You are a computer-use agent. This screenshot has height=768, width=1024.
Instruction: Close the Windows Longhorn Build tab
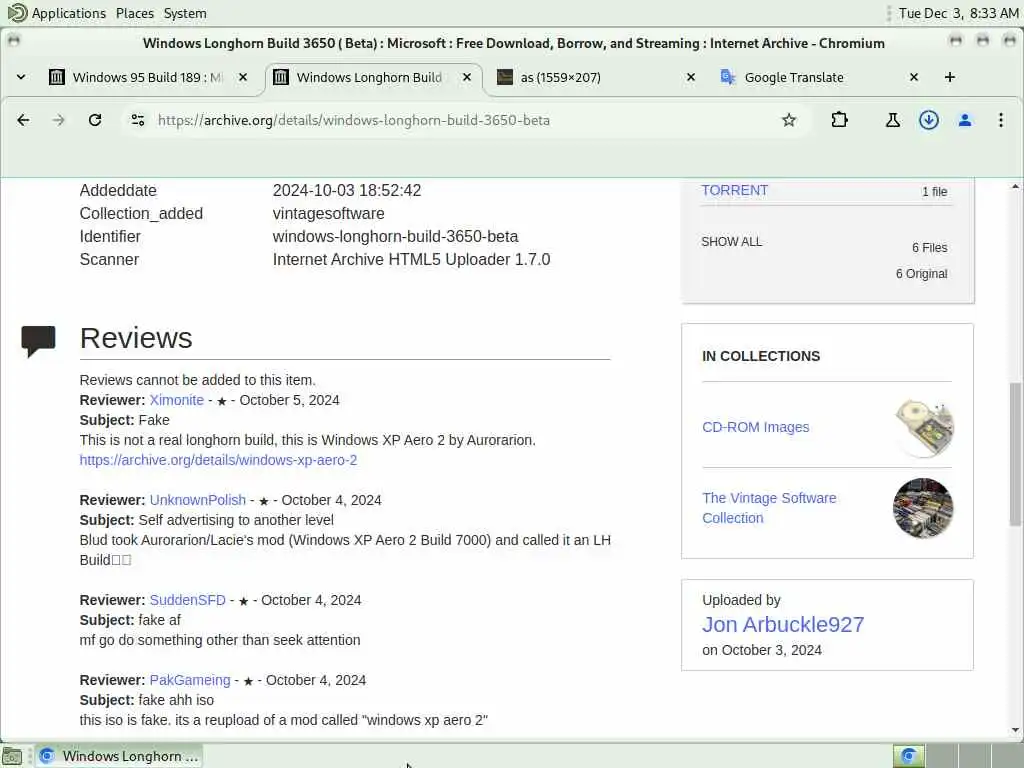[x=467, y=77]
